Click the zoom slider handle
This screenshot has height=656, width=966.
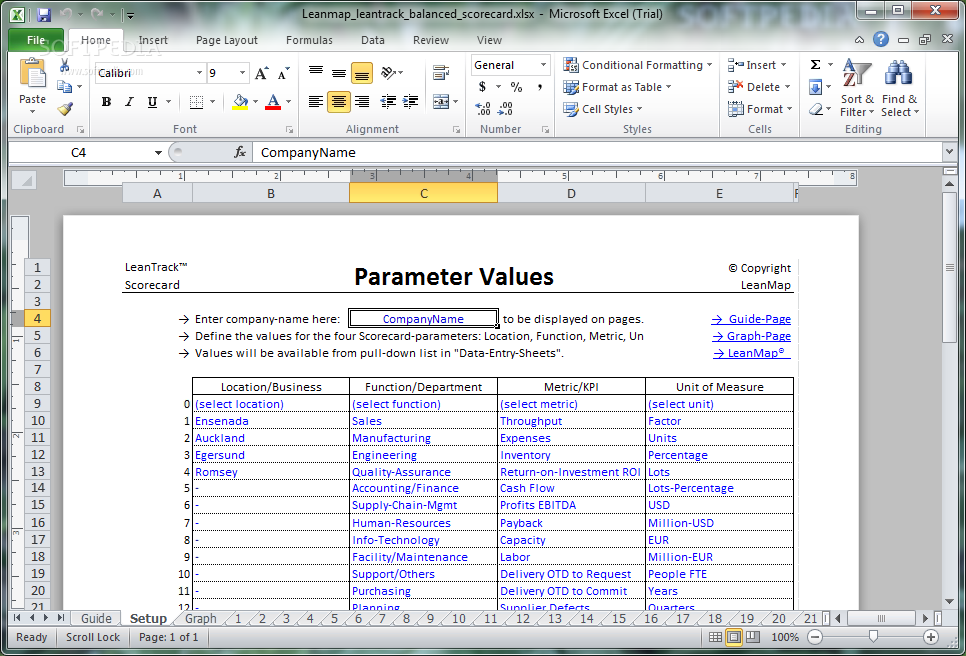[x=873, y=637]
